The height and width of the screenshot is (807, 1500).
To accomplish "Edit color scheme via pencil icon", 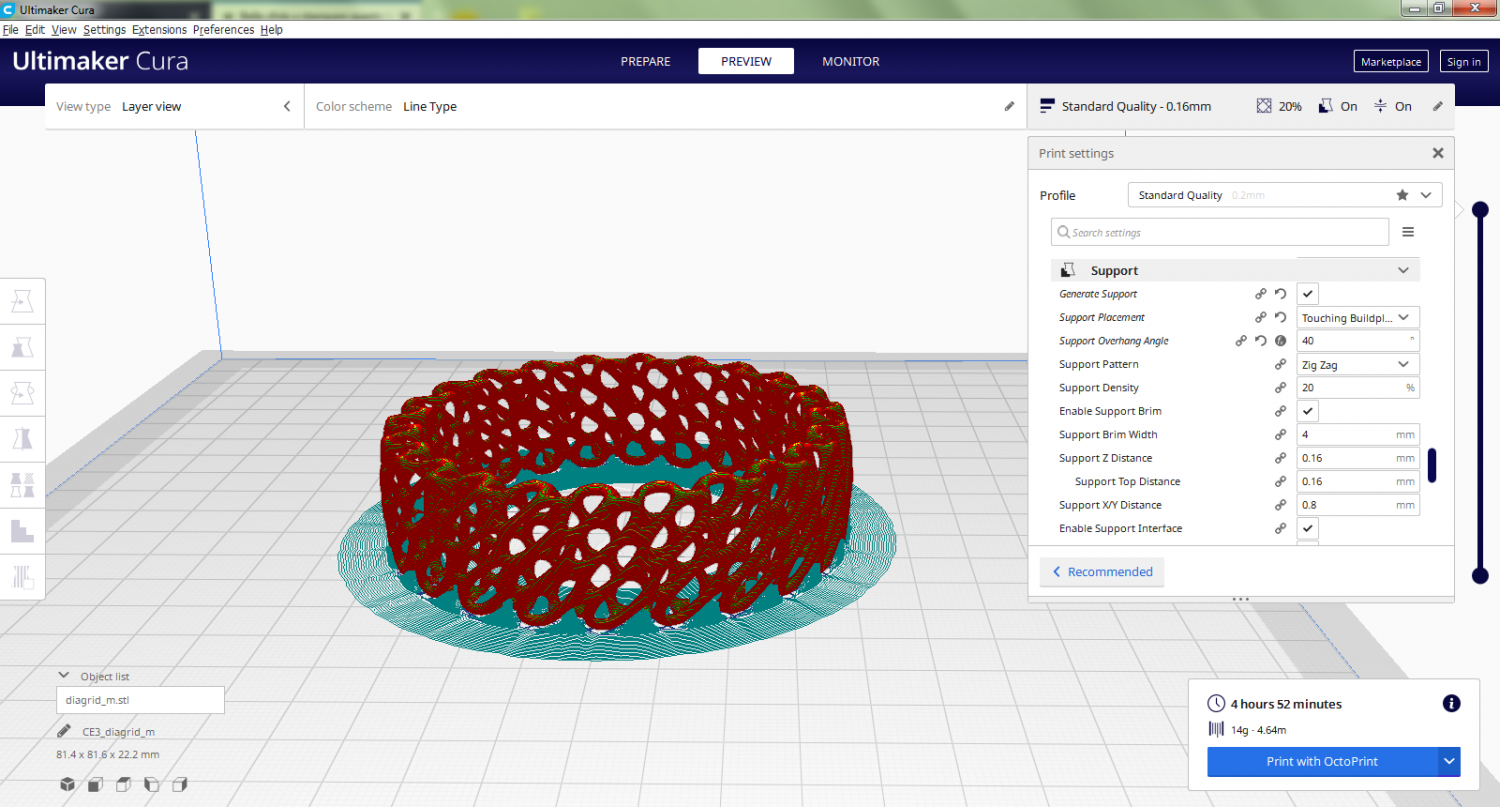I will tap(1009, 106).
